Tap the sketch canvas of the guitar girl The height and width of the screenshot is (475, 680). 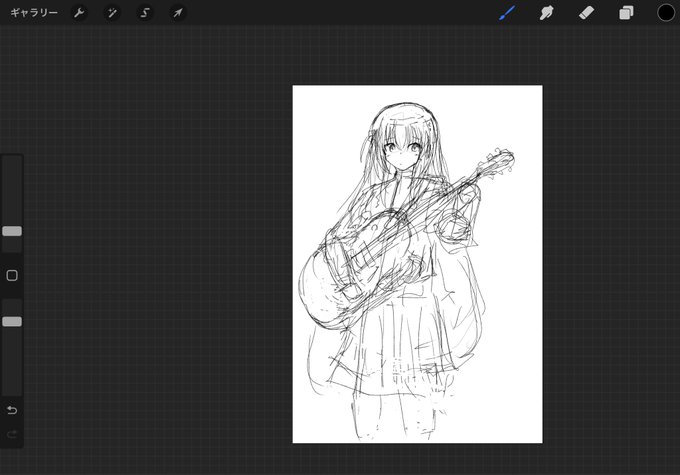[x=417, y=264]
